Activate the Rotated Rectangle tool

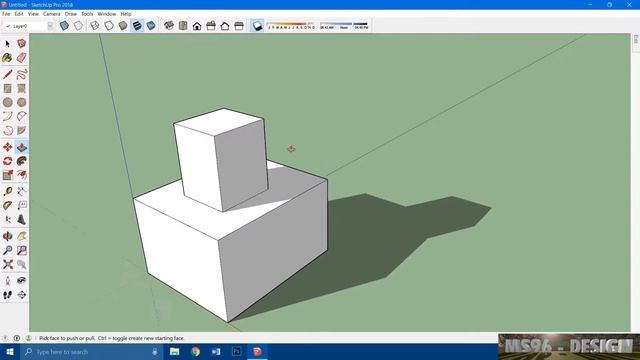pos(22,88)
